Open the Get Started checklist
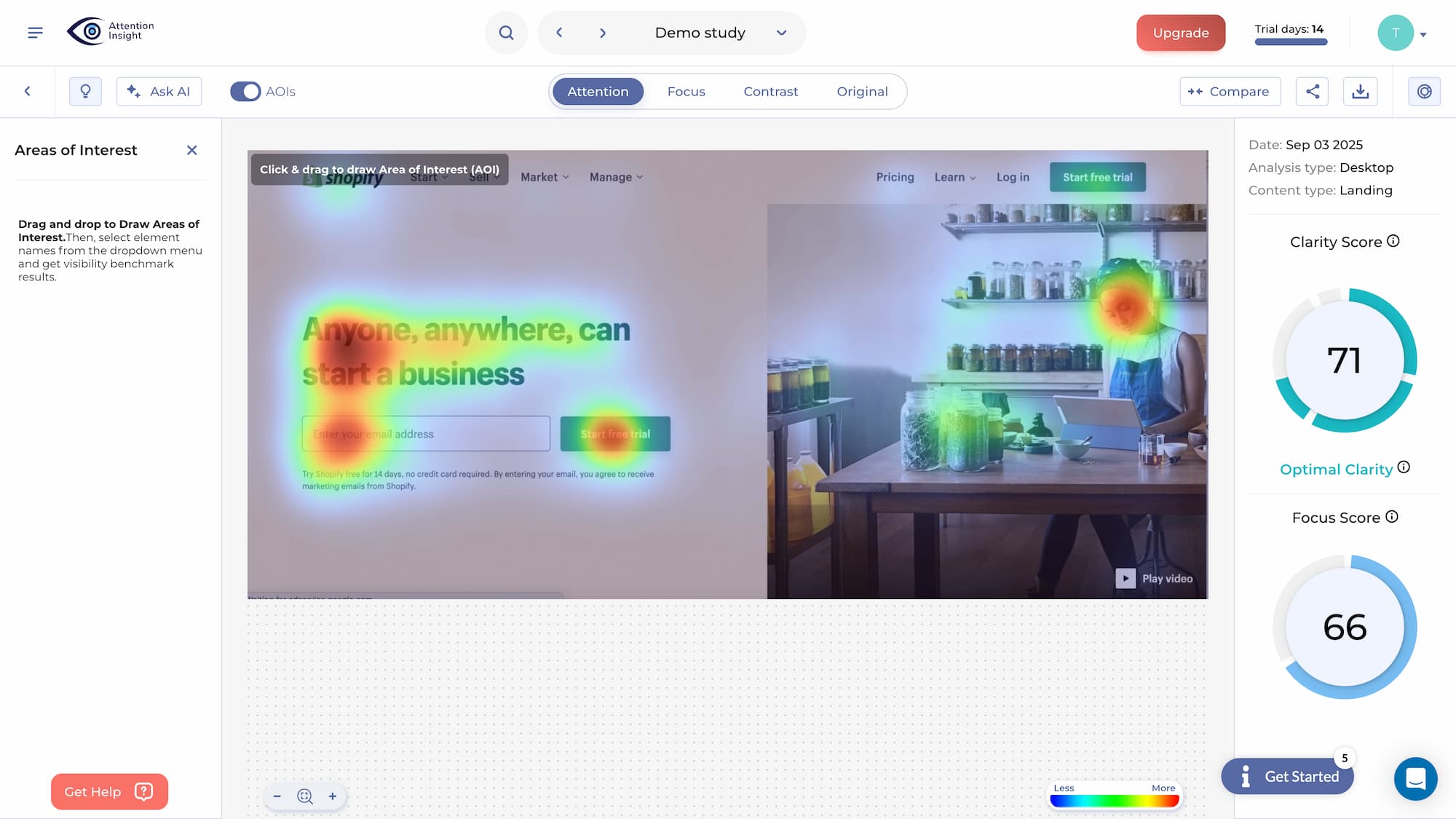Image resolution: width=1456 pixels, height=819 pixels. click(1287, 776)
